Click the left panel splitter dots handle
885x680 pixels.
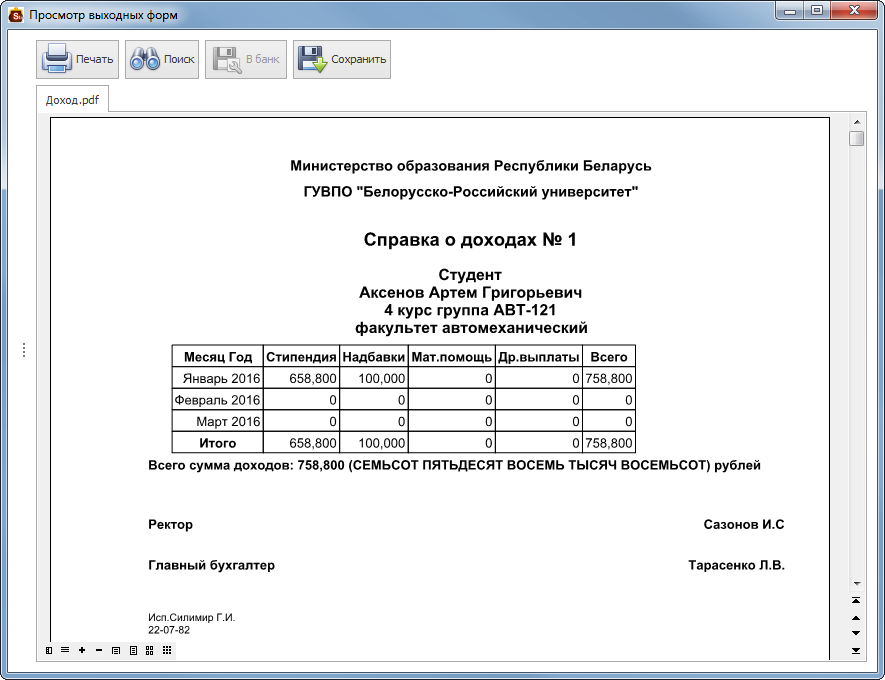click(x=24, y=350)
